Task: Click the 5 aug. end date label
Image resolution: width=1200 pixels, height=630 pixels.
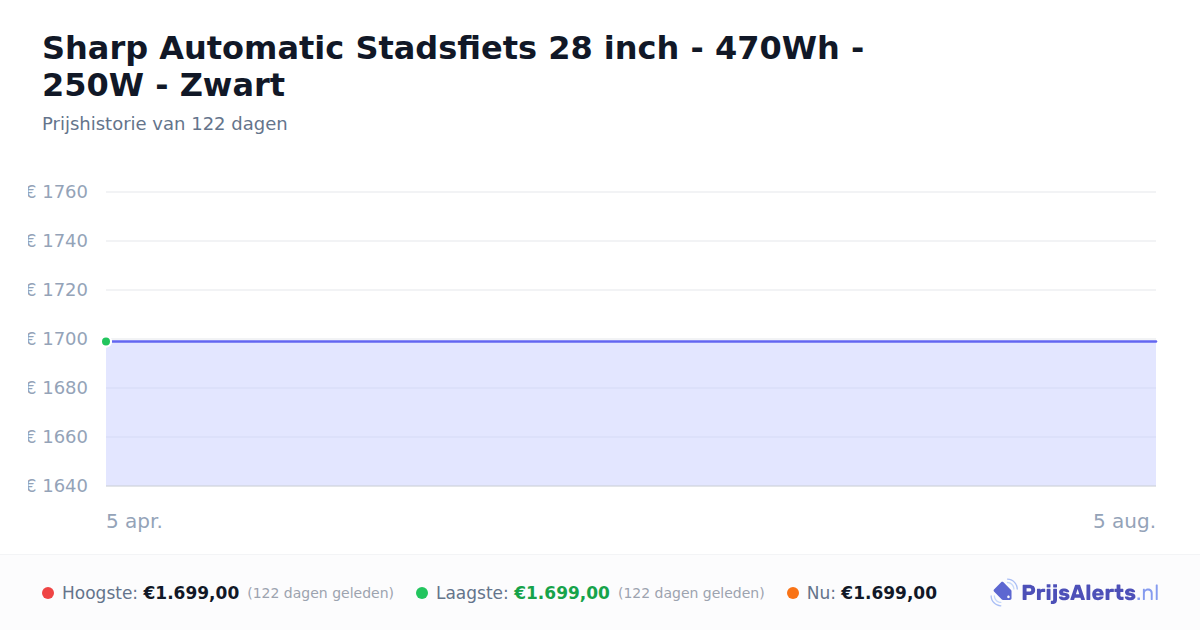Action: (1124, 521)
